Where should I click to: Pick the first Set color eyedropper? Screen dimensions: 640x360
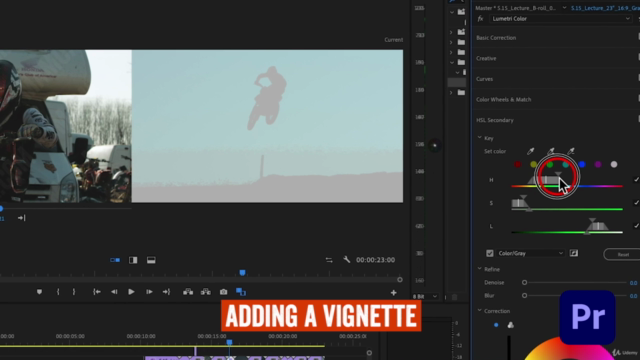531,151
